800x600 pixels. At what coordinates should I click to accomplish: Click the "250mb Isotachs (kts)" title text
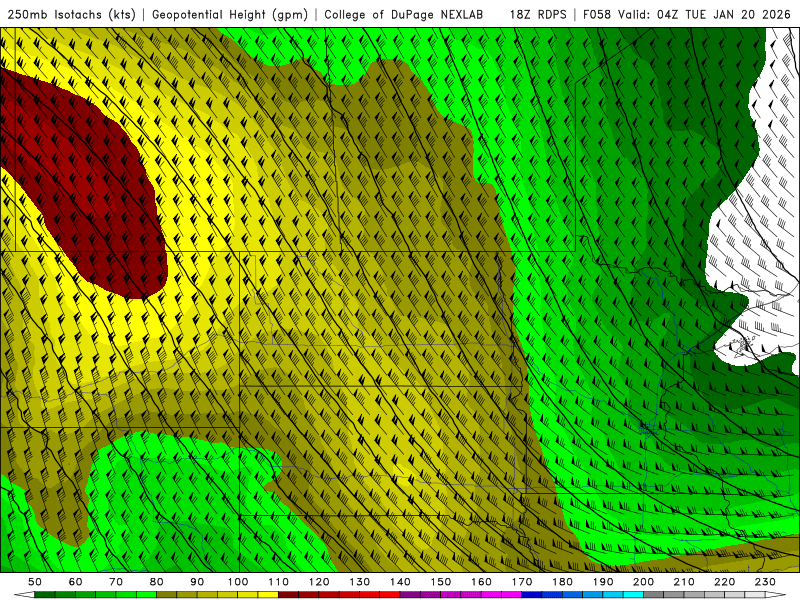(71, 14)
